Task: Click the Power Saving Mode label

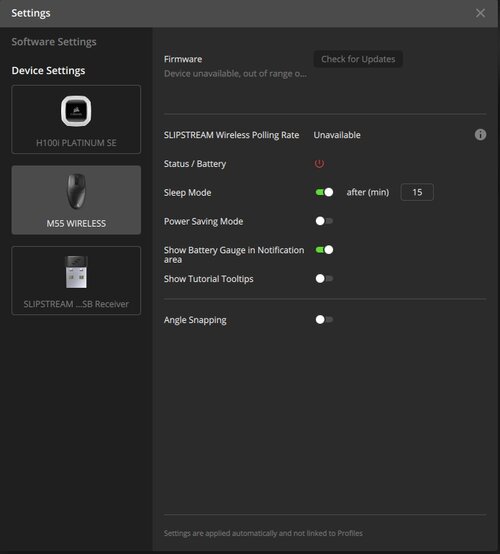Action: tap(204, 222)
